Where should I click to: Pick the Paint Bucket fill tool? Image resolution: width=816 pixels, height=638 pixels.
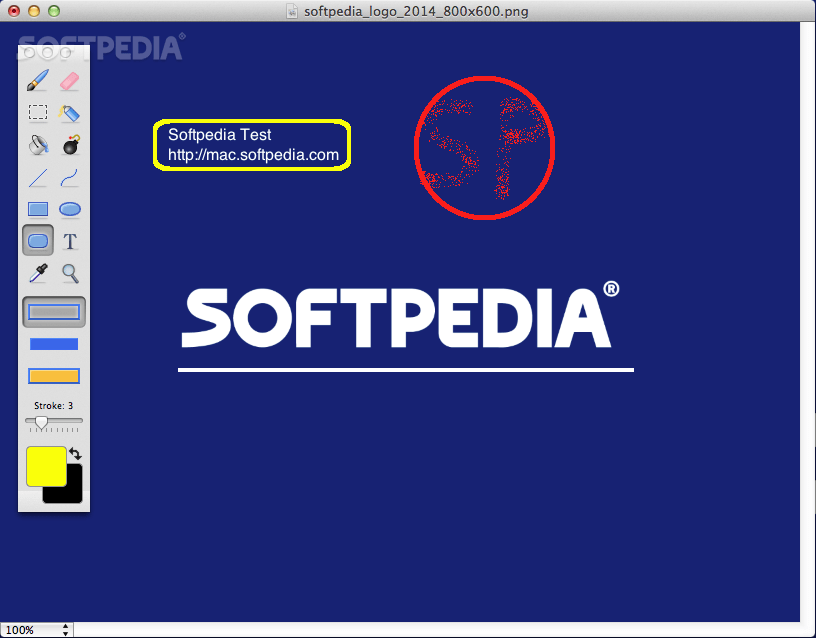tap(38, 145)
